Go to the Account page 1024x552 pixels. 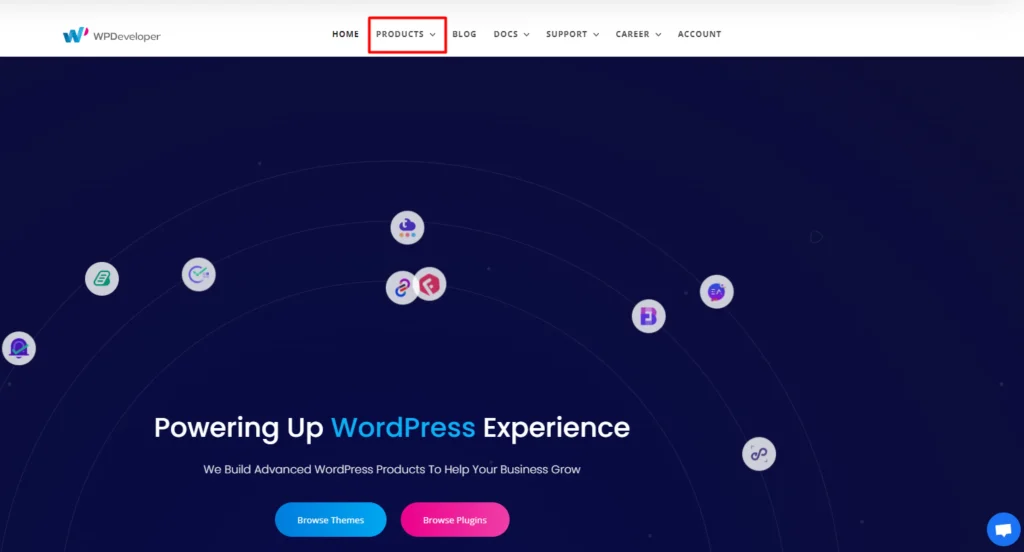coord(699,34)
